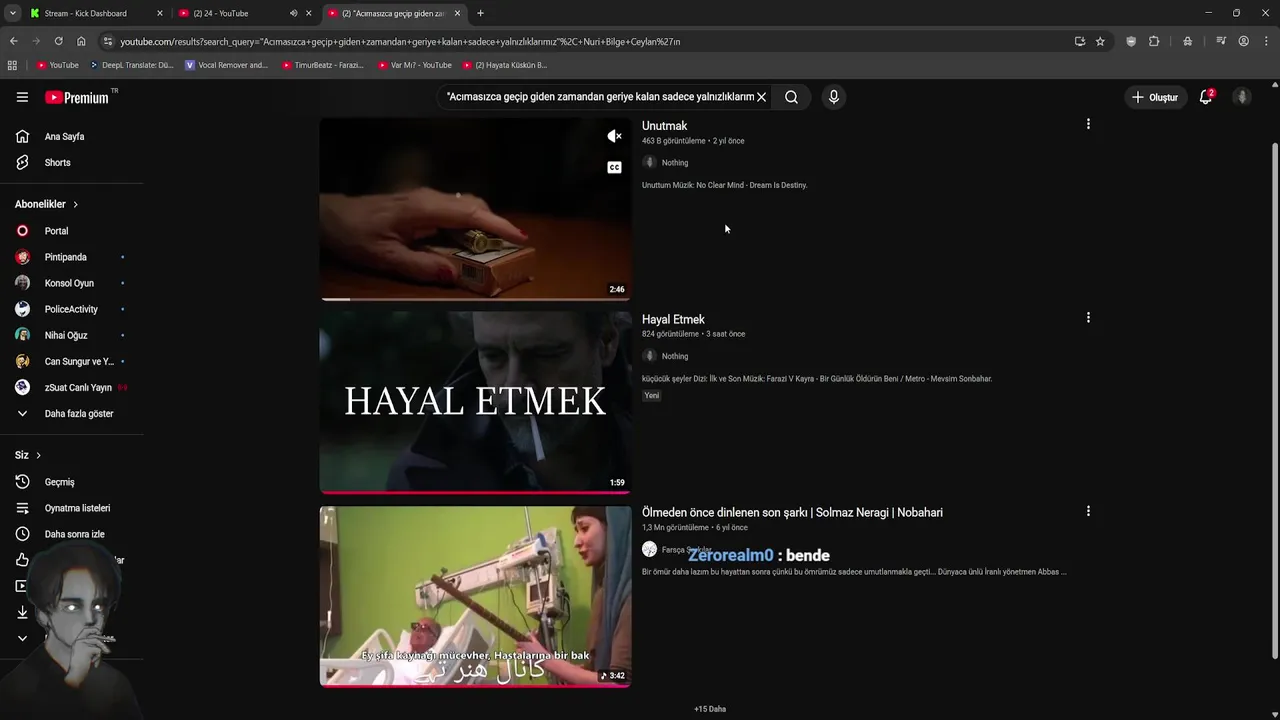Screen dimensions: 1280x720
Task: Play the HAYAL ETMEK thumbnail
Action: coord(475,401)
